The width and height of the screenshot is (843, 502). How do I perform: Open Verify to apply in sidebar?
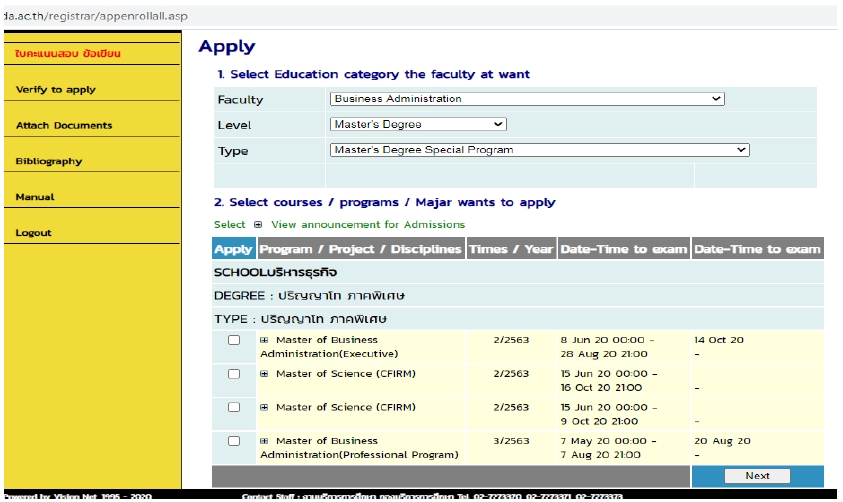click(x=56, y=90)
